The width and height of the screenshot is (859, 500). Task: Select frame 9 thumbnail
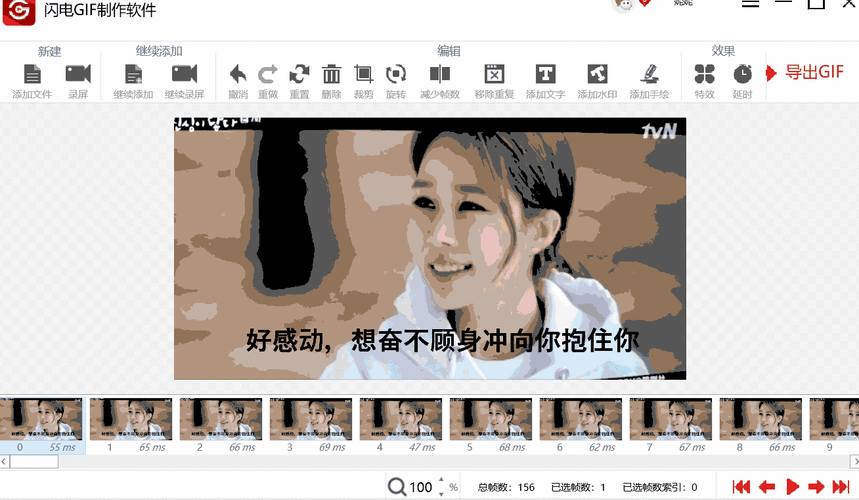point(834,419)
